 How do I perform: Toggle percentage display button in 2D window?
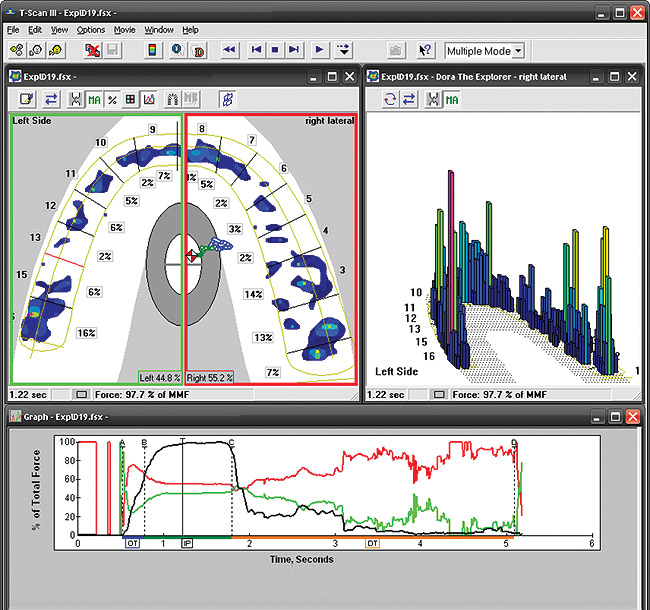[x=112, y=99]
